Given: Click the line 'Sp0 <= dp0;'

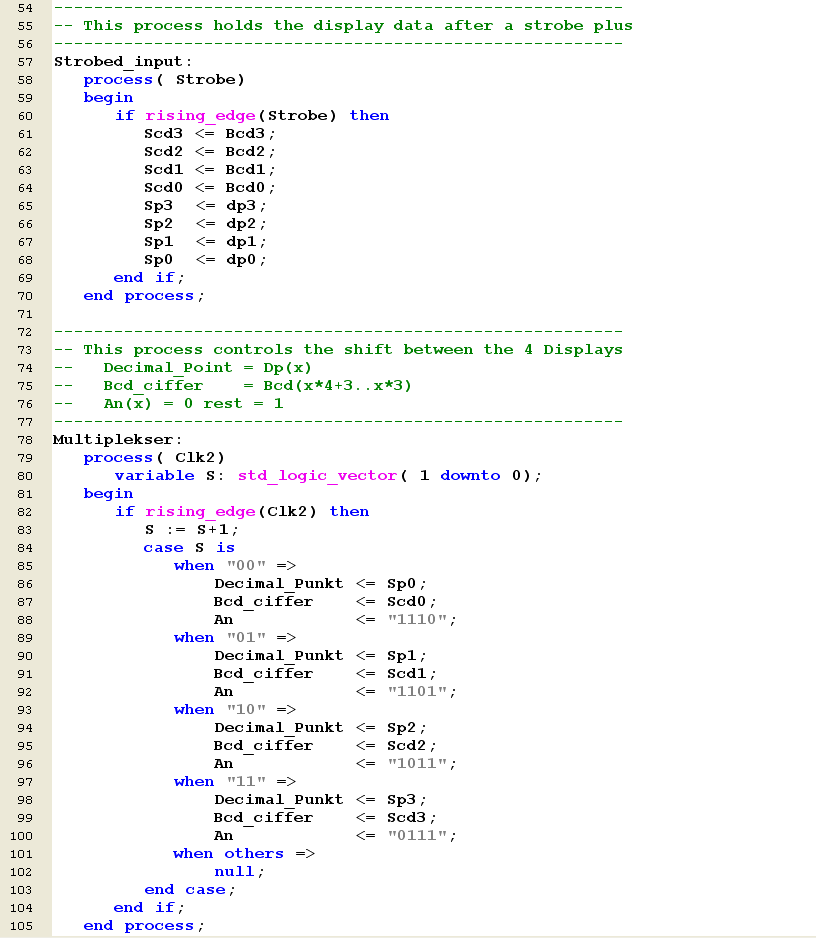Looking at the screenshot, I should click(205, 260).
